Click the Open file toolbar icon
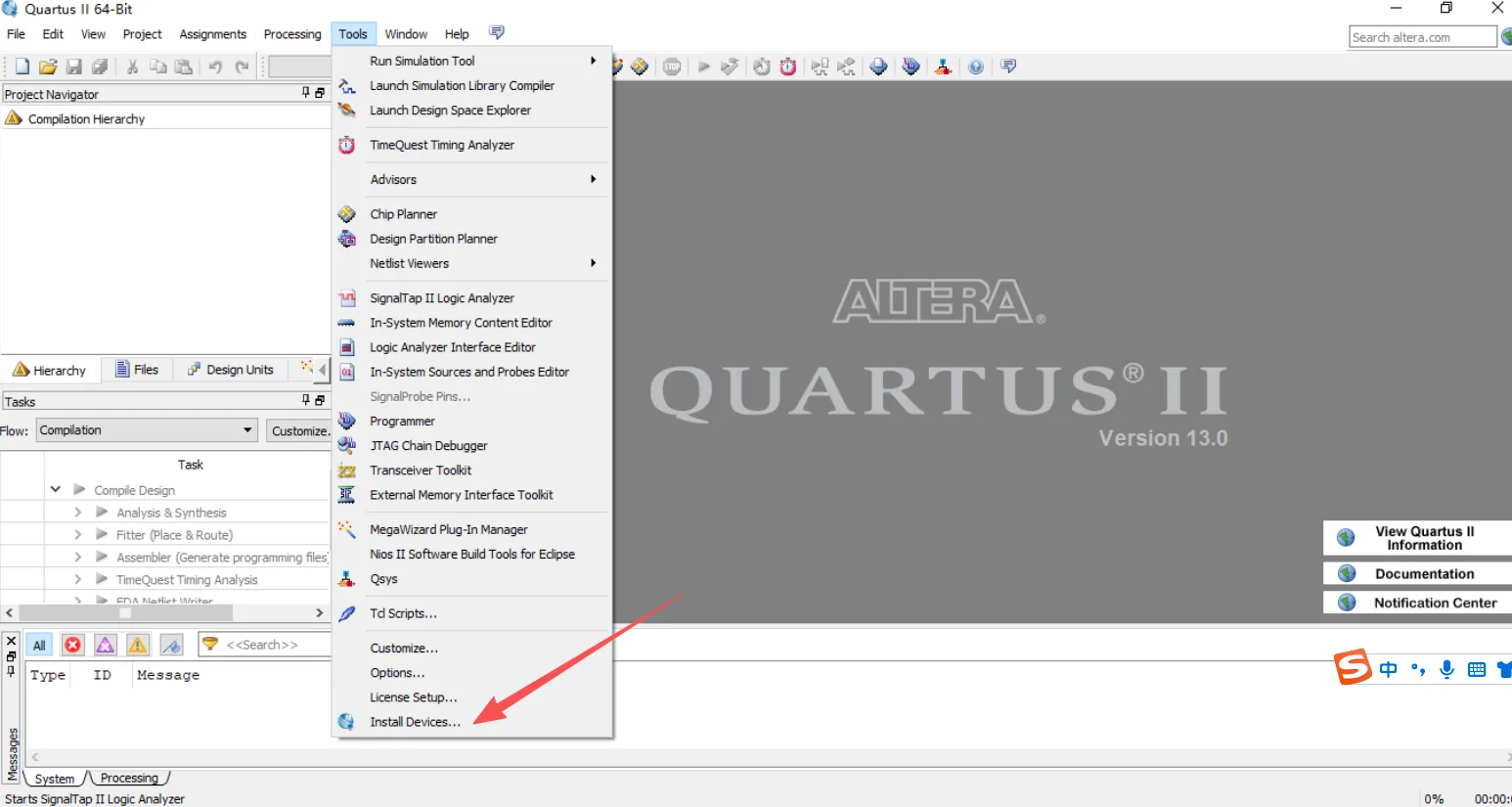This screenshot has height=807, width=1512. click(x=47, y=67)
